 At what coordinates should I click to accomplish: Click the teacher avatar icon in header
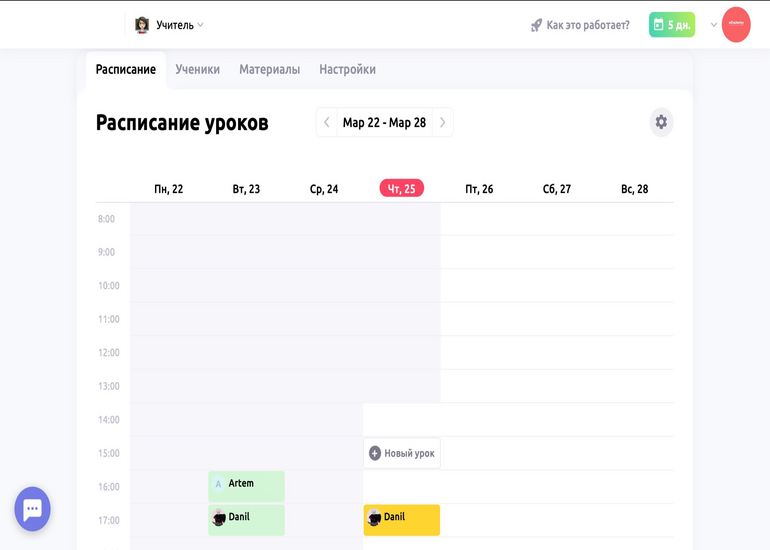pyautogui.click(x=142, y=25)
